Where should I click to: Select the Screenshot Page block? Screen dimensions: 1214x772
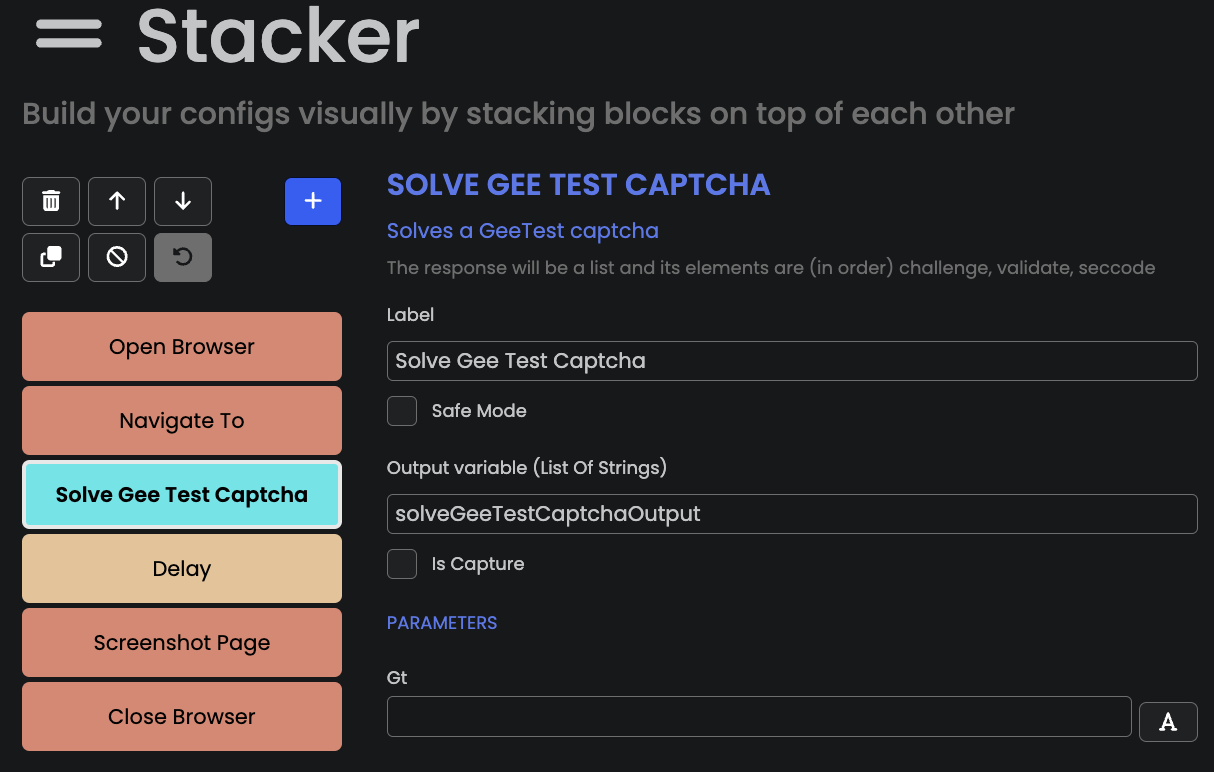182,643
